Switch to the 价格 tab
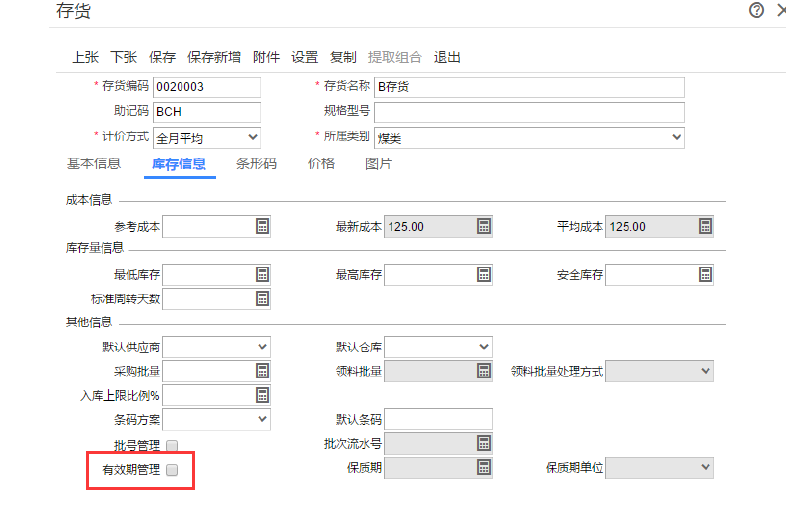Image resolution: width=802 pixels, height=527 pixels. (321, 164)
